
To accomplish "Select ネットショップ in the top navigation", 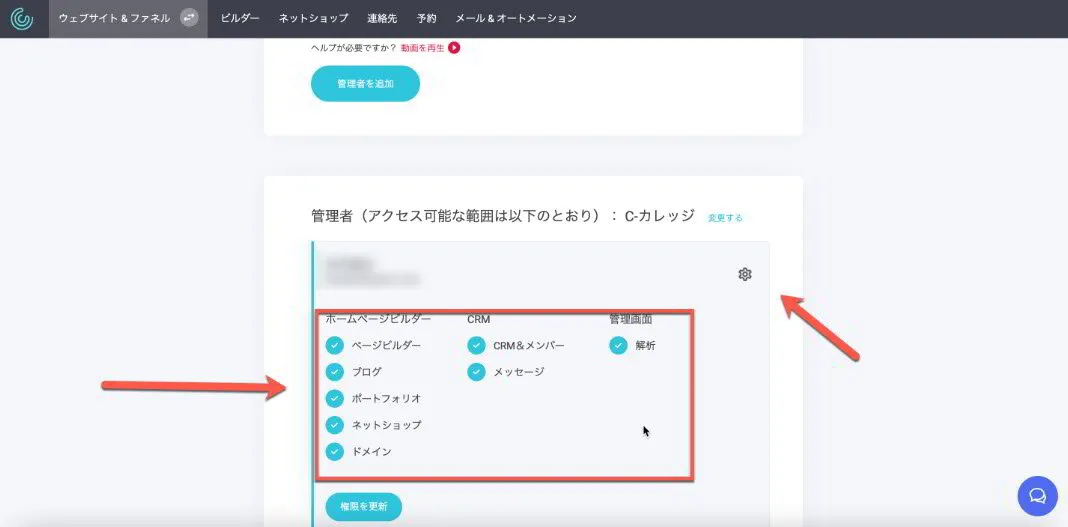I will (314, 18).
